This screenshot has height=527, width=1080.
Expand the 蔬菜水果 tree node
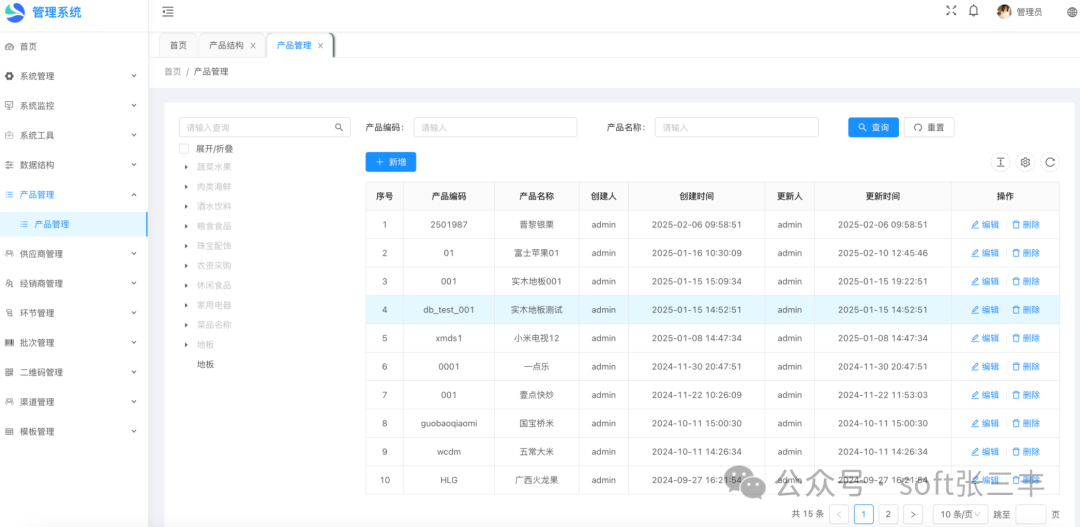(187, 167)
